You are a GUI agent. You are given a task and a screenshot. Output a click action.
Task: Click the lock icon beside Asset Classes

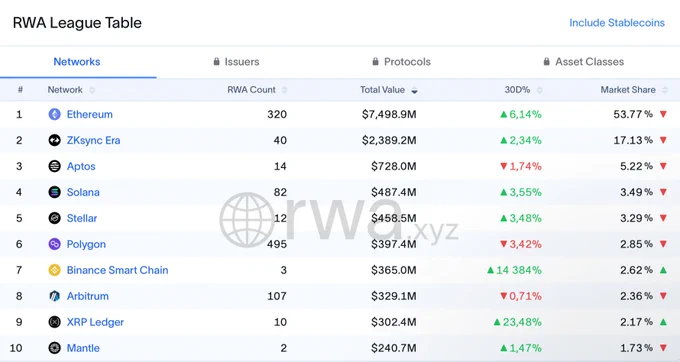click(546, 62)
